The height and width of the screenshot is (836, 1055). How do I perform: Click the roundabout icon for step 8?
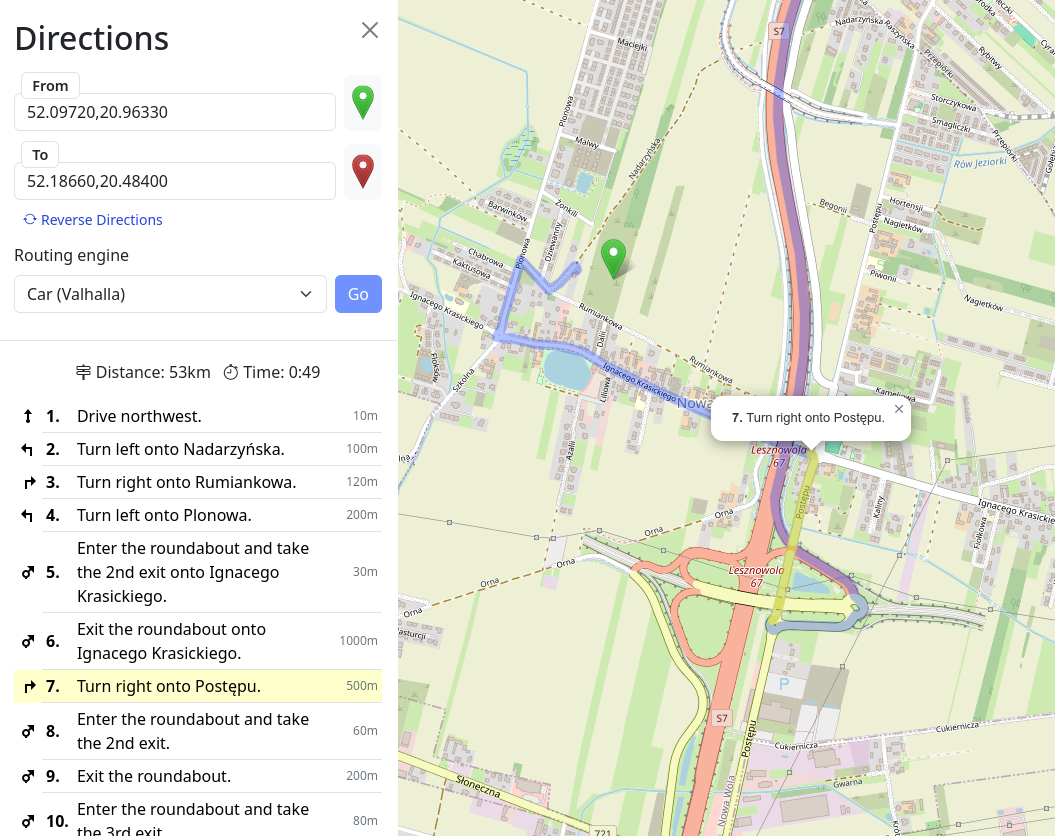(29, 732)
